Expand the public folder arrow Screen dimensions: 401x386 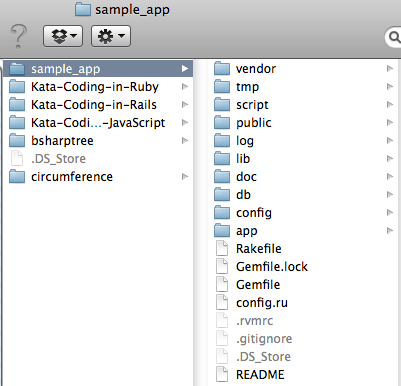(x=389, y=123)
